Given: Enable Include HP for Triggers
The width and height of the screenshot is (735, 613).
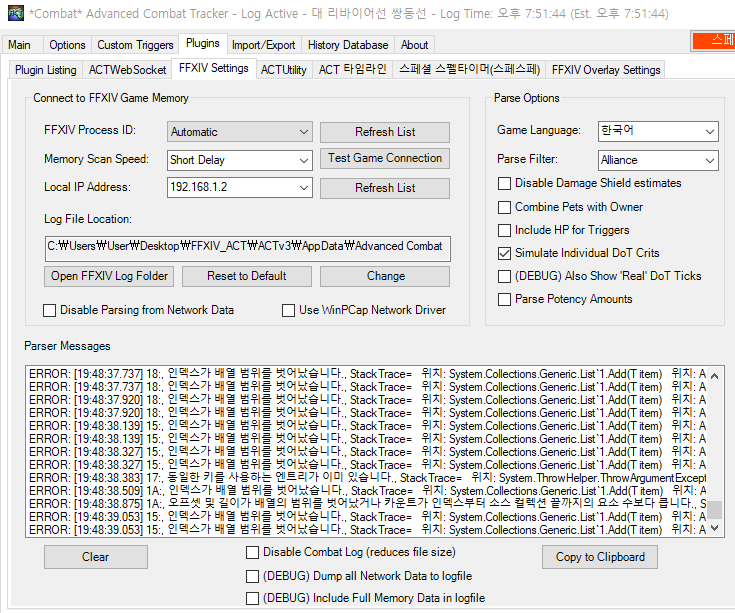Looking at the screenshot, I should (504, 230).
